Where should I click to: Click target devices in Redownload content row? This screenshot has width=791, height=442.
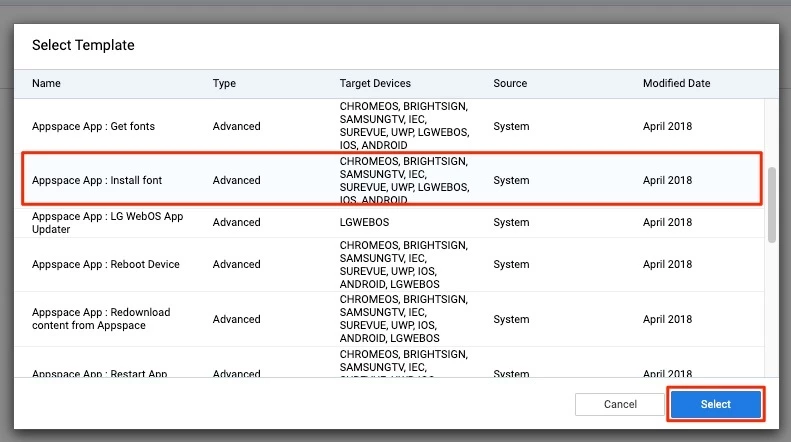[x=404, y=319]
